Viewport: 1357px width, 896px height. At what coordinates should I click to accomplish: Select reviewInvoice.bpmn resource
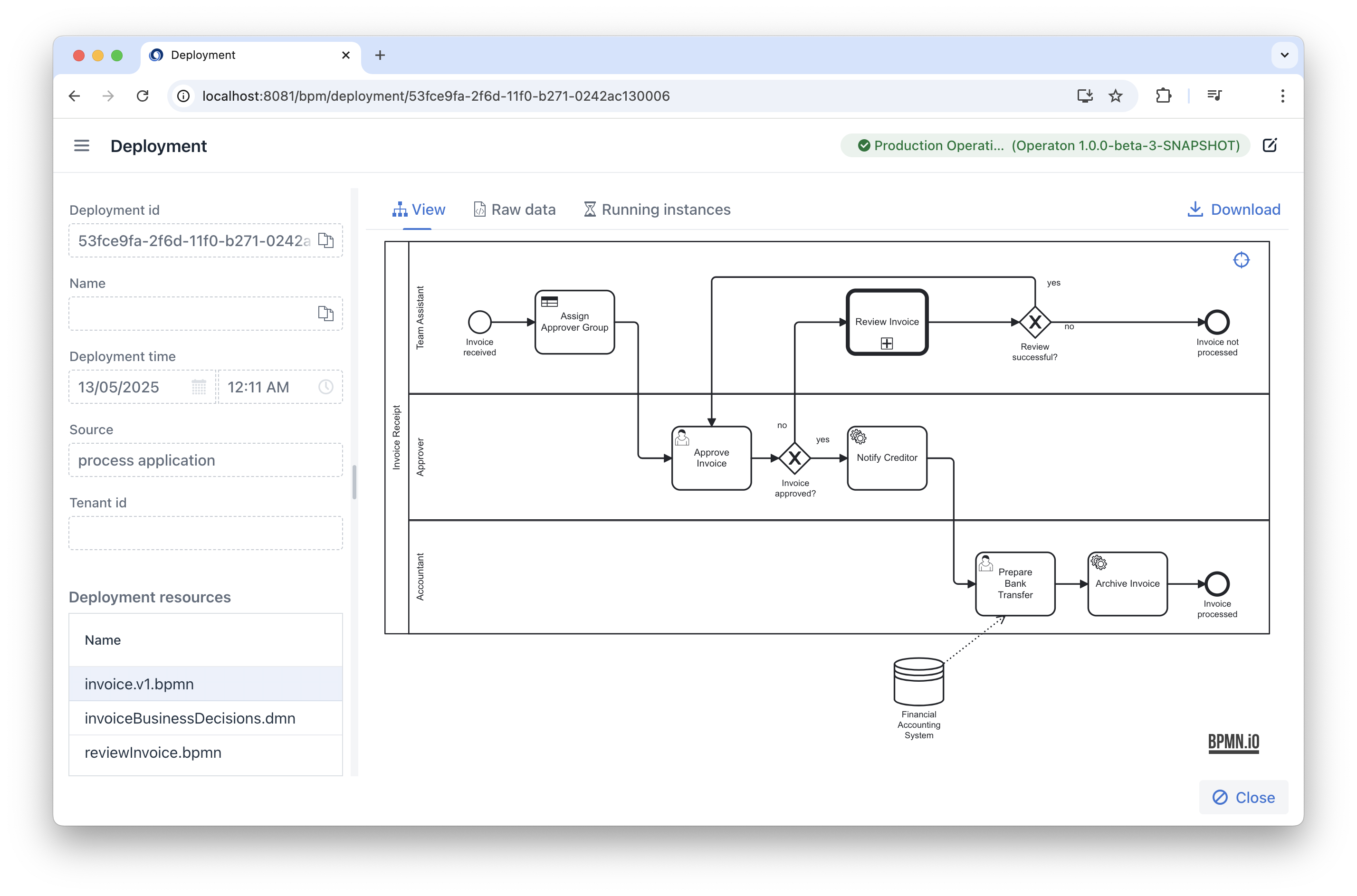(206, 753)
